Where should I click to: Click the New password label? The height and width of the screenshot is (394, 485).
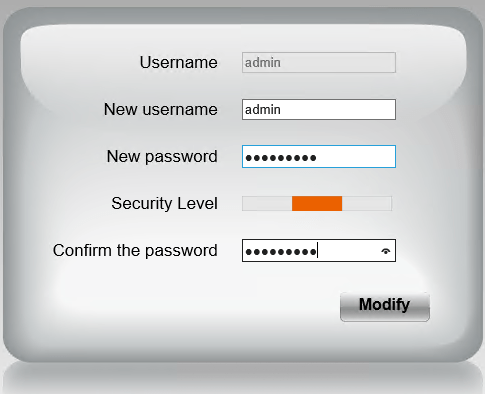(x=162, y=157)
